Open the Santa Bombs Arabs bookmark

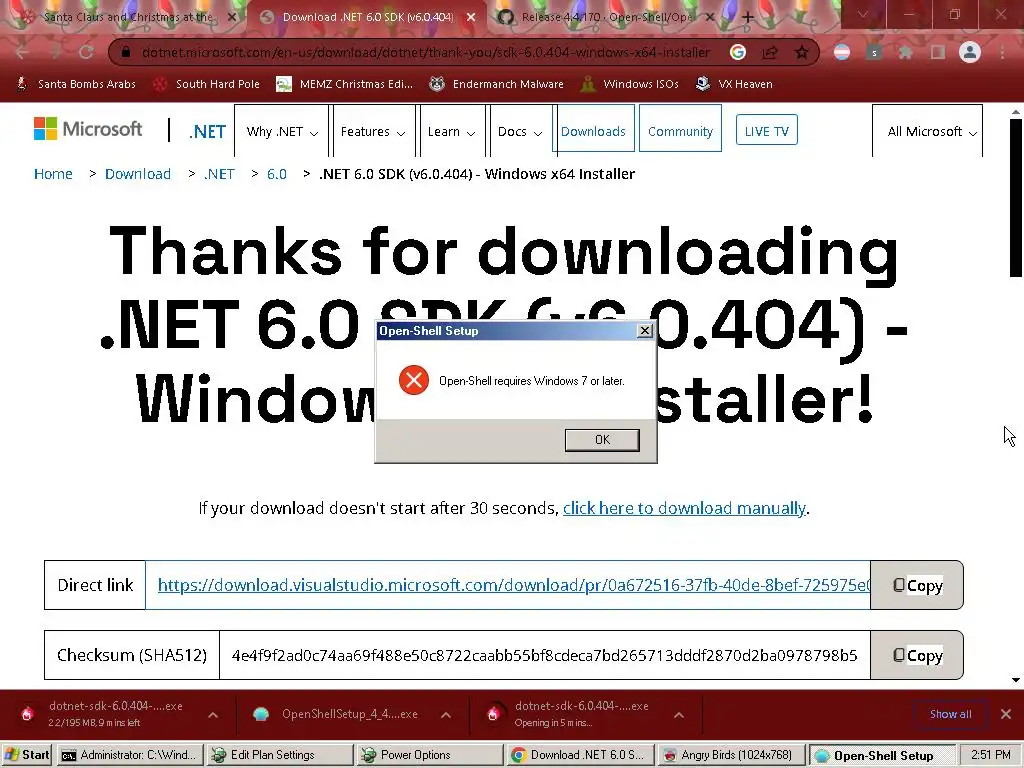click(76, 84)
